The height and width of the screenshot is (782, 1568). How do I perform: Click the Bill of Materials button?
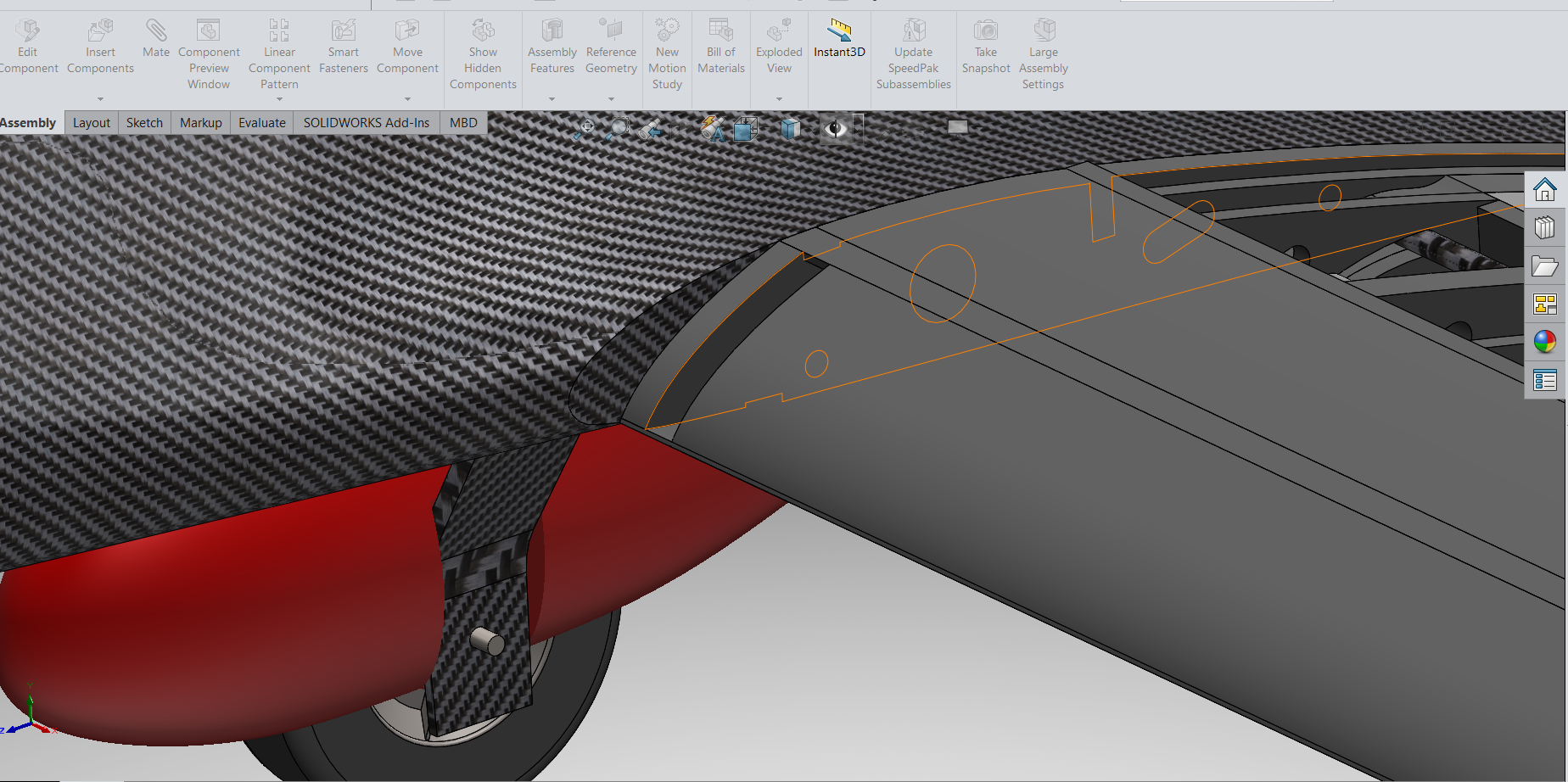(x=720, y=47)
